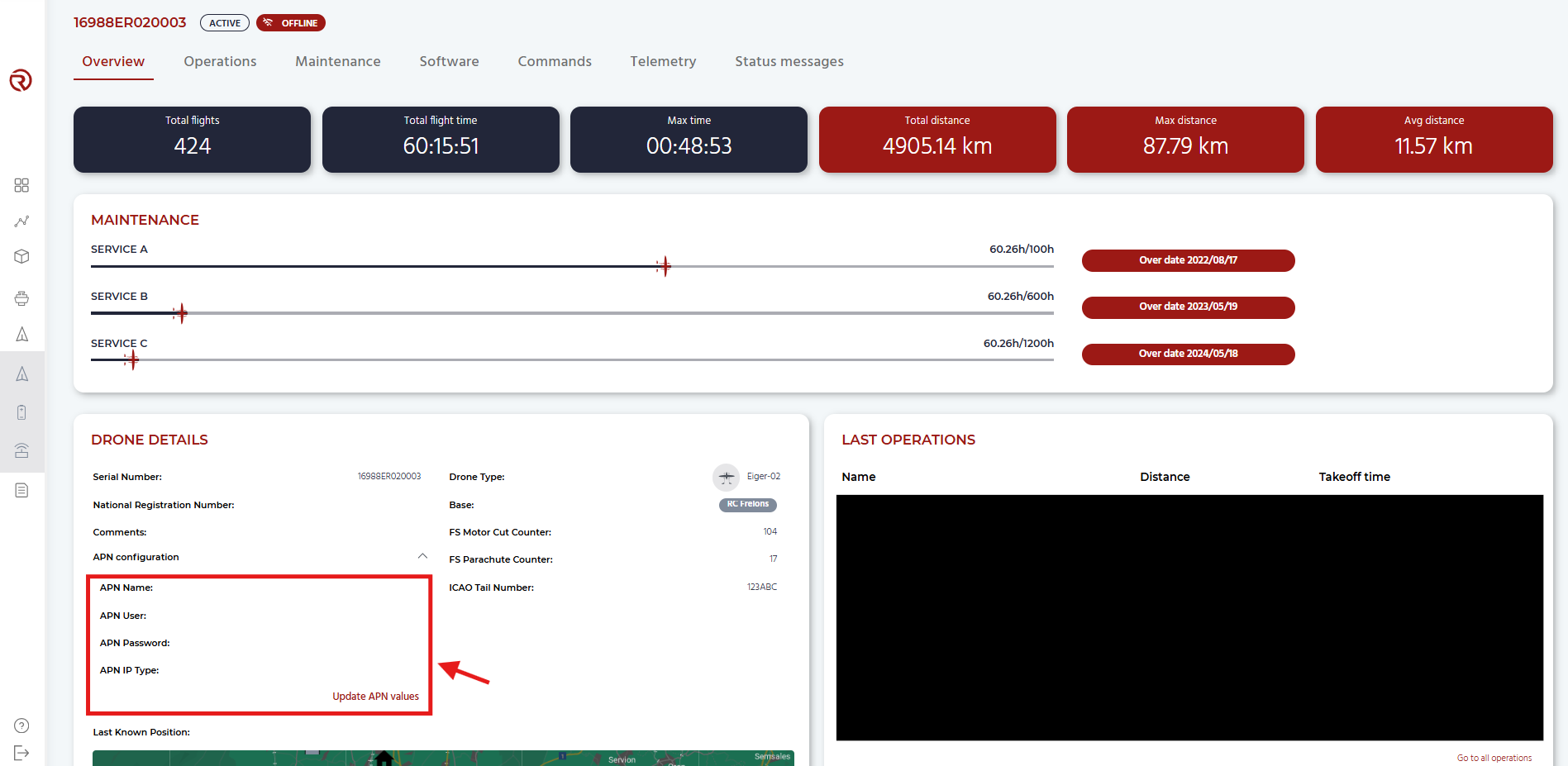
Task: Click the Avg distance 11.57 km card
Action: coord(1434,140)
